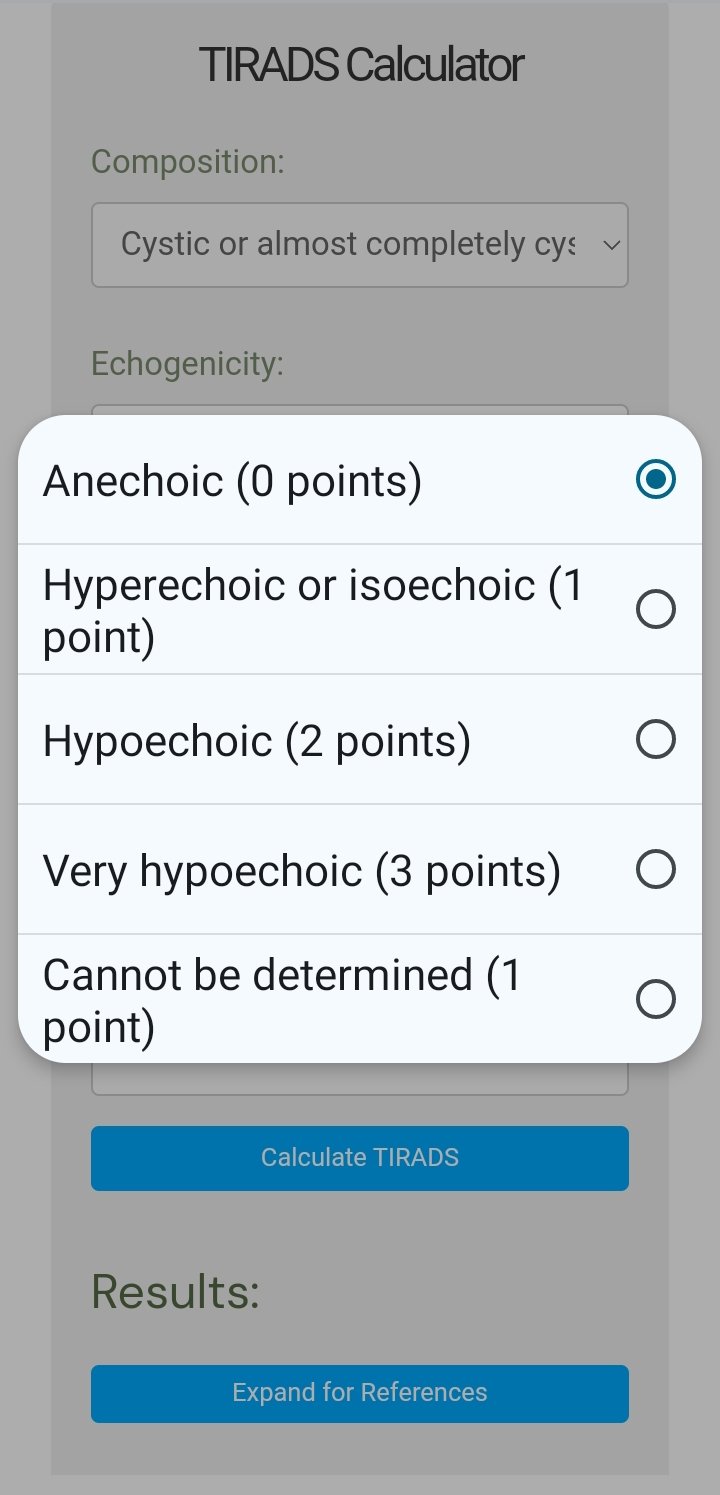Viewport: 720px width, 1495px height.
Task: Tap the 'Very hypoechoic (3 points)' text
Action: pos(301,871)
